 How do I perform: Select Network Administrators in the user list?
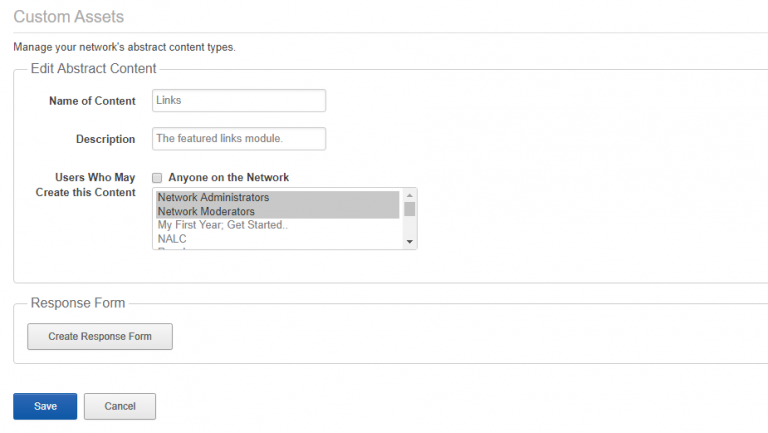[278, 197]
